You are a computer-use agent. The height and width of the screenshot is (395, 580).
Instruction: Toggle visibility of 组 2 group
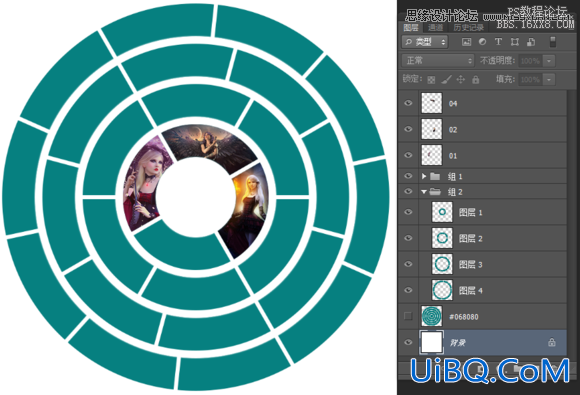click(408, 192)
